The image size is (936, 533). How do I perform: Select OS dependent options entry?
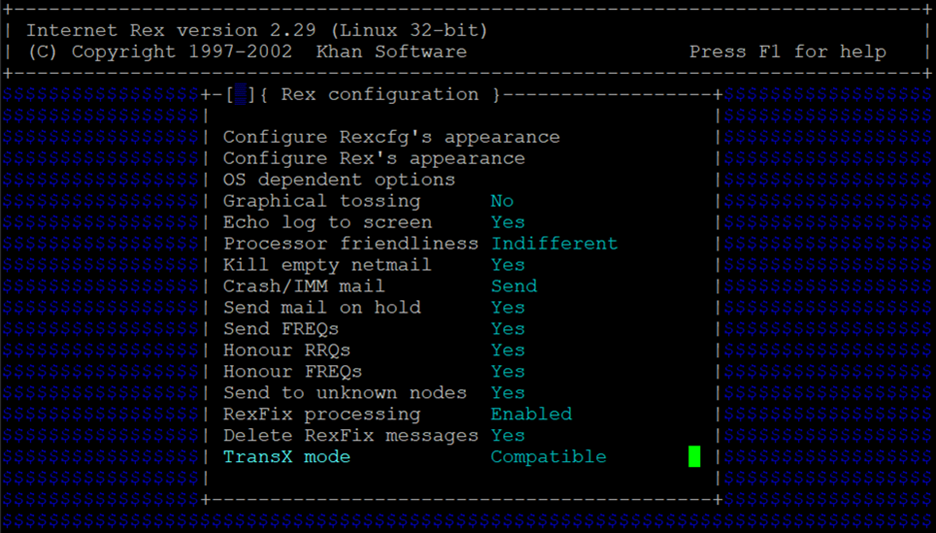tap(339, 180)
